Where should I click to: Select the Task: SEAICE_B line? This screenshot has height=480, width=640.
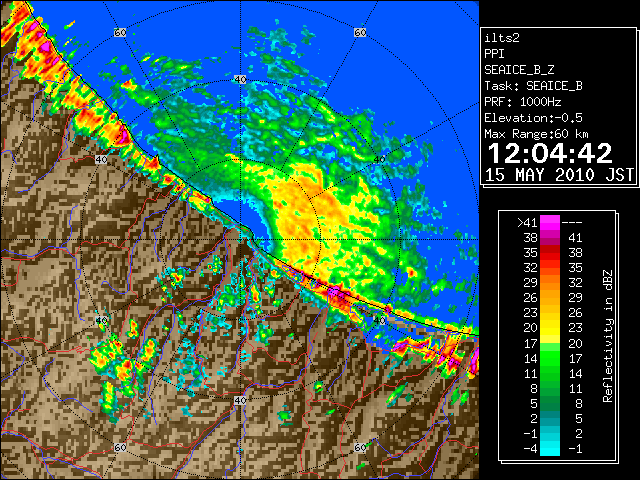533,86
